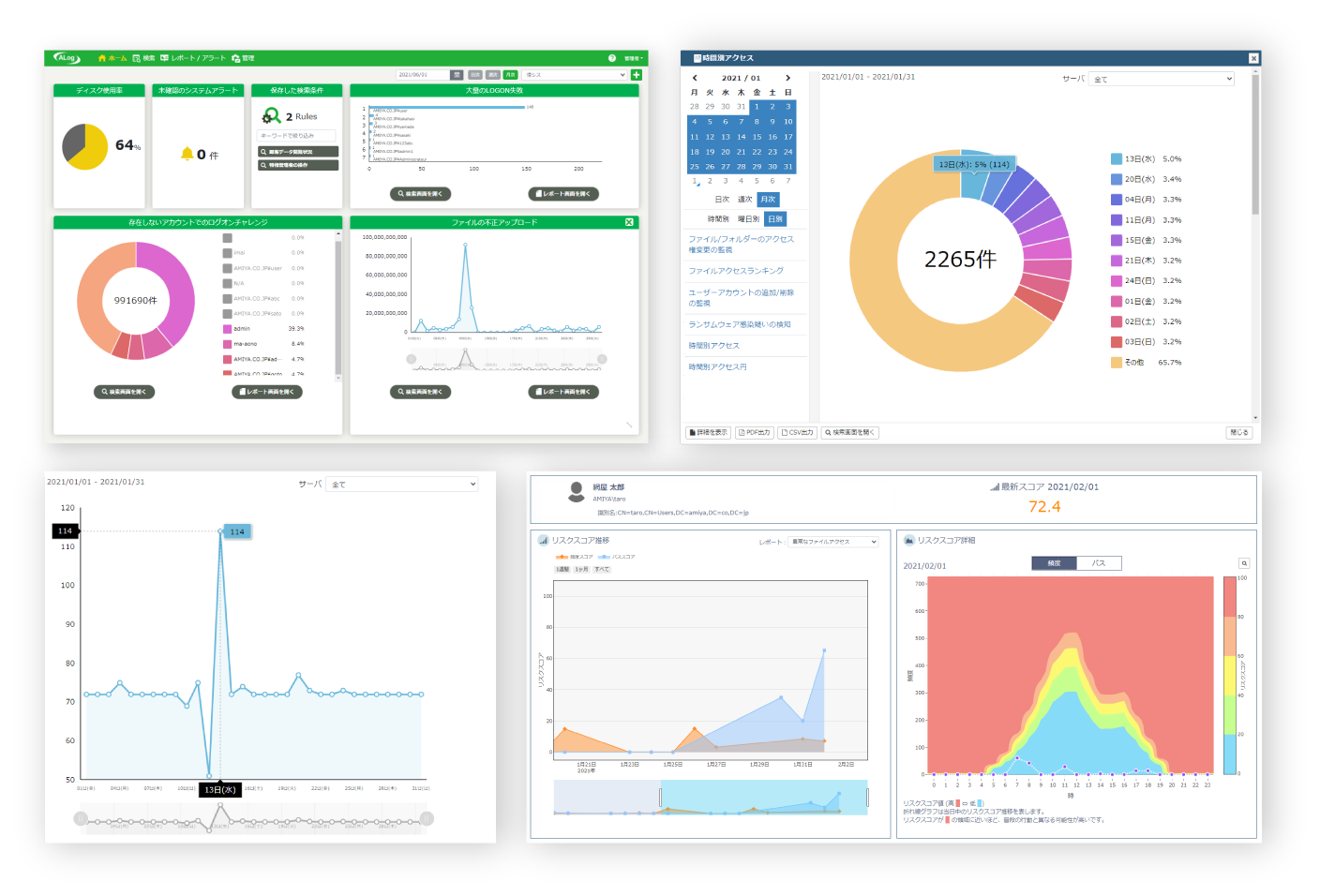Open 検索画面を開く under ログオンチャレンジ donut

point(124,392)
